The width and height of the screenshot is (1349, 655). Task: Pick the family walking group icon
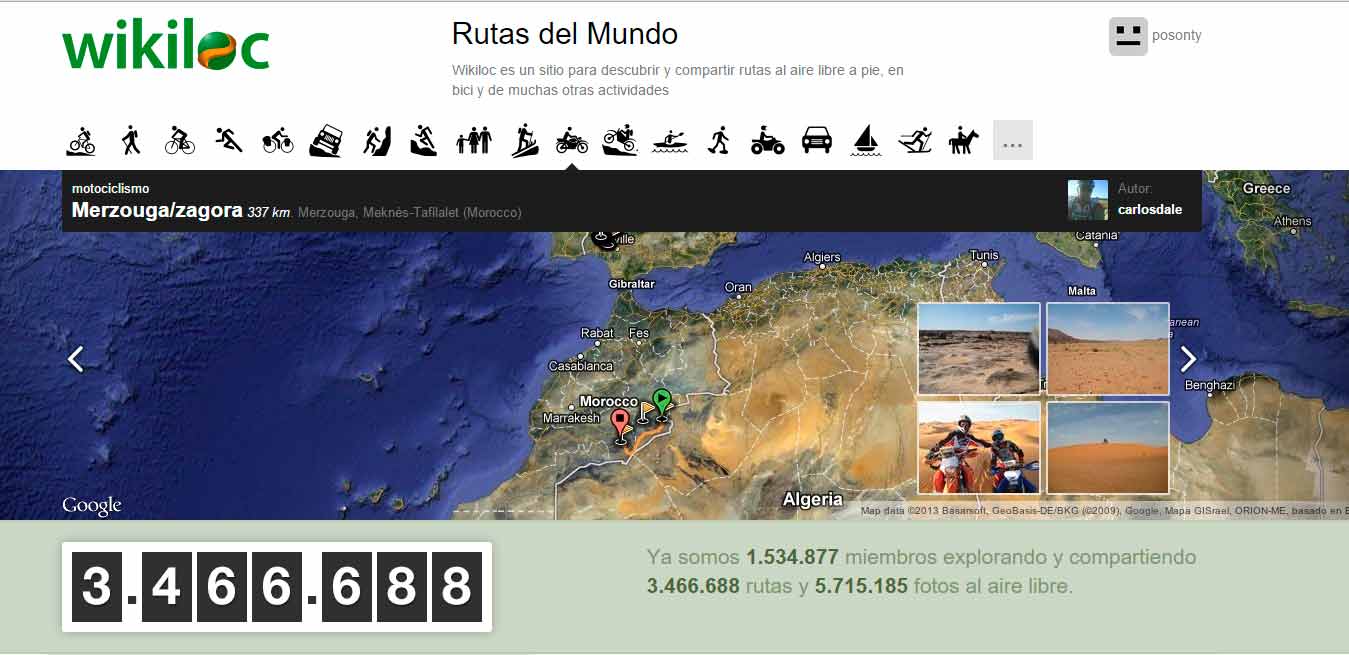click(x=474, y=141)
